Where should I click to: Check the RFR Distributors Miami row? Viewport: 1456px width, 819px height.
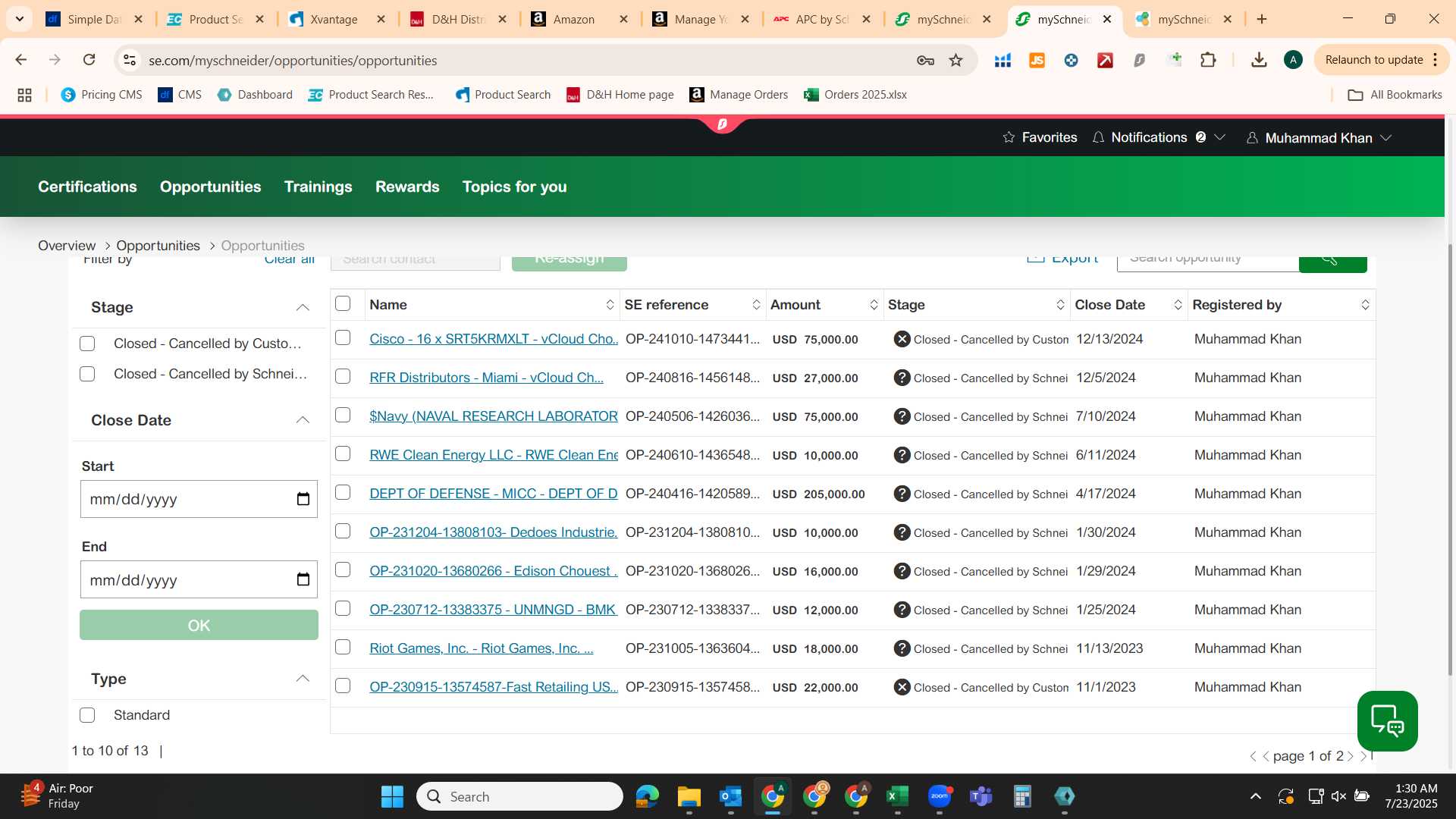(x=343, y=376)
